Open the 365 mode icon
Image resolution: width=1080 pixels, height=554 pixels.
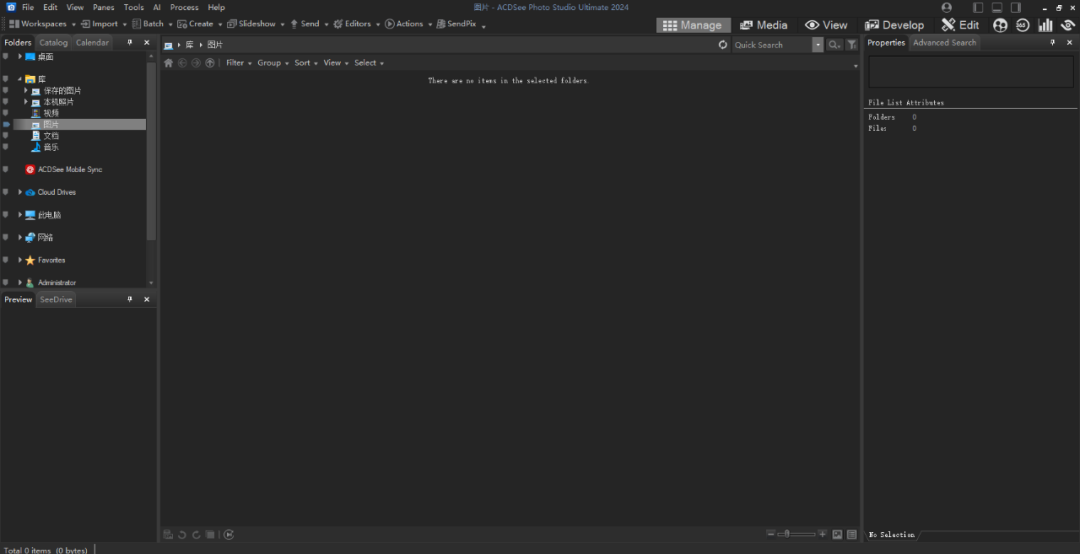coord(1022,25)
